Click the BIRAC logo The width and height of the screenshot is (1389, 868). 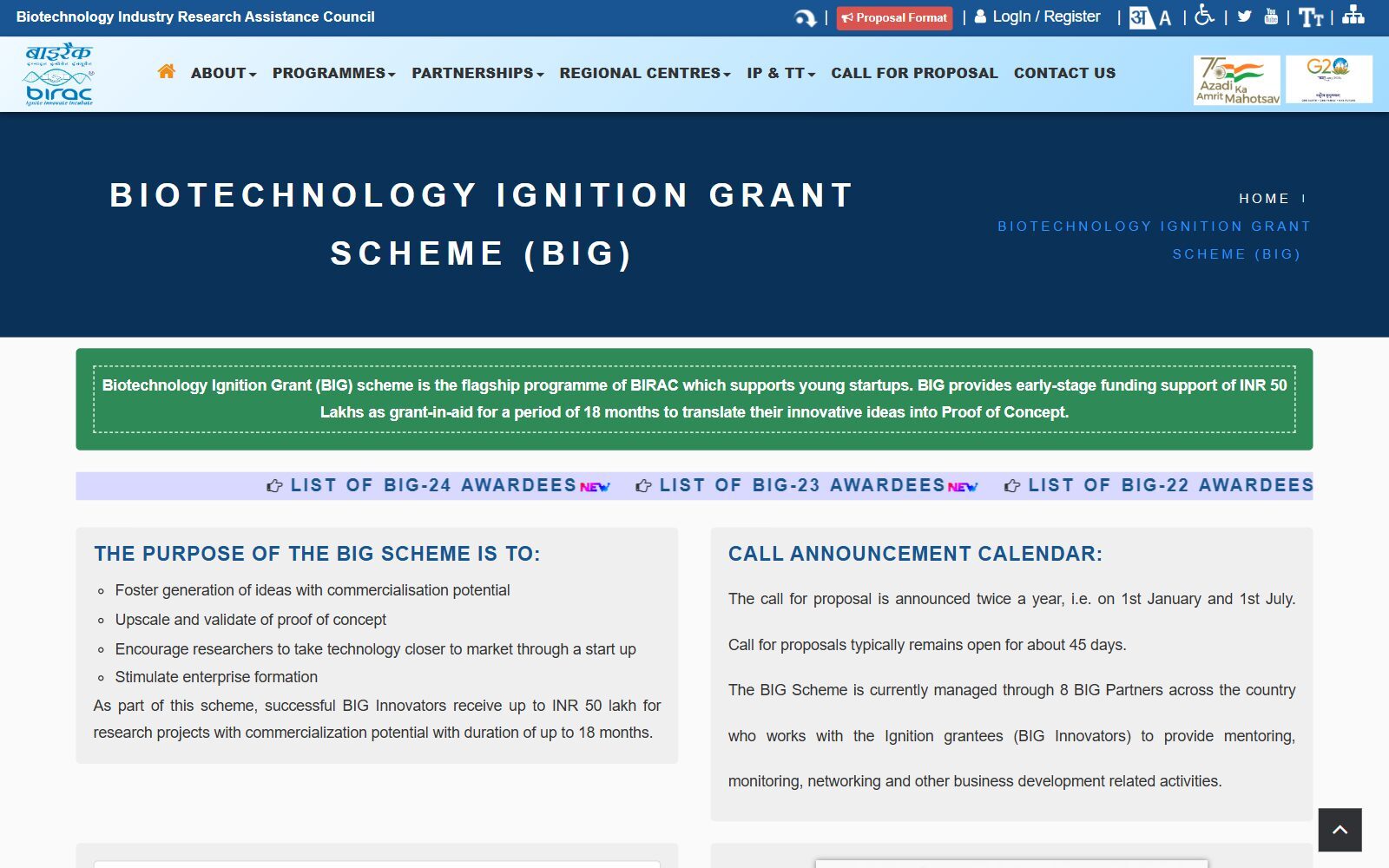[59, 75]
